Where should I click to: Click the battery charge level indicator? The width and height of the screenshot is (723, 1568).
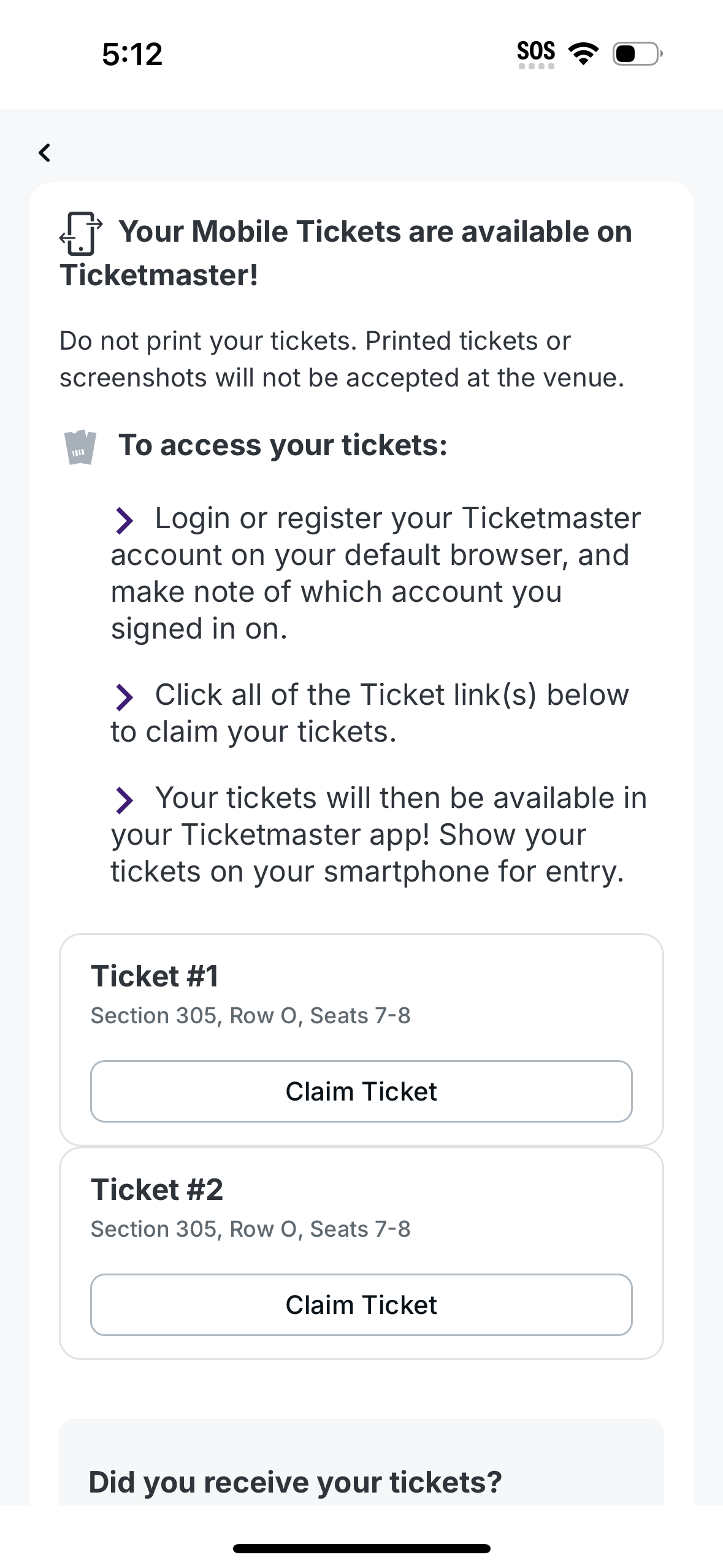click(627, 54)
